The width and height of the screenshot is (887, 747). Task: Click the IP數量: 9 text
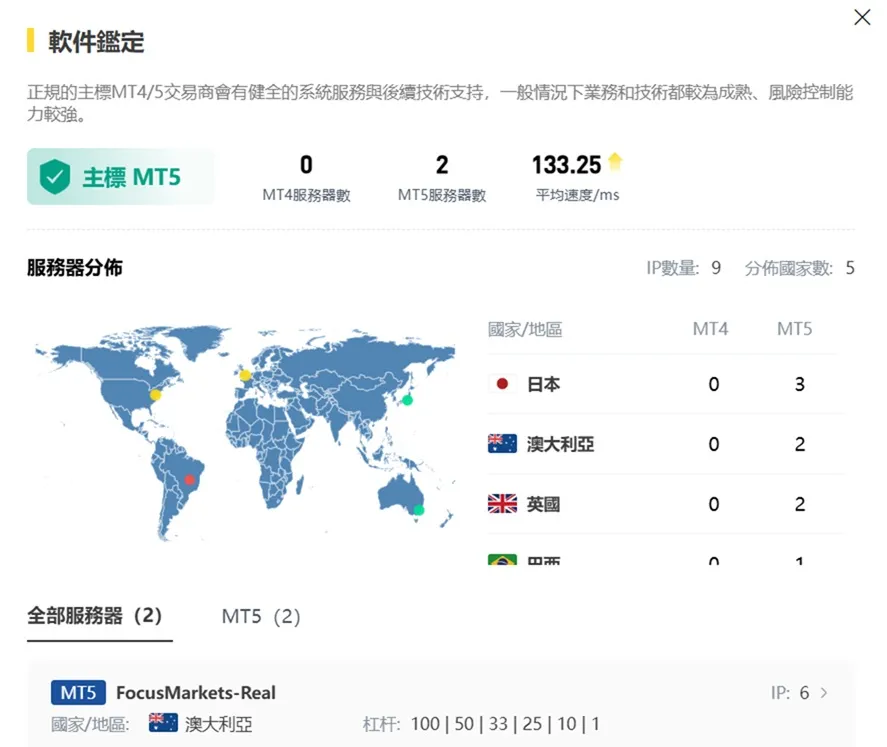[684, 267]
